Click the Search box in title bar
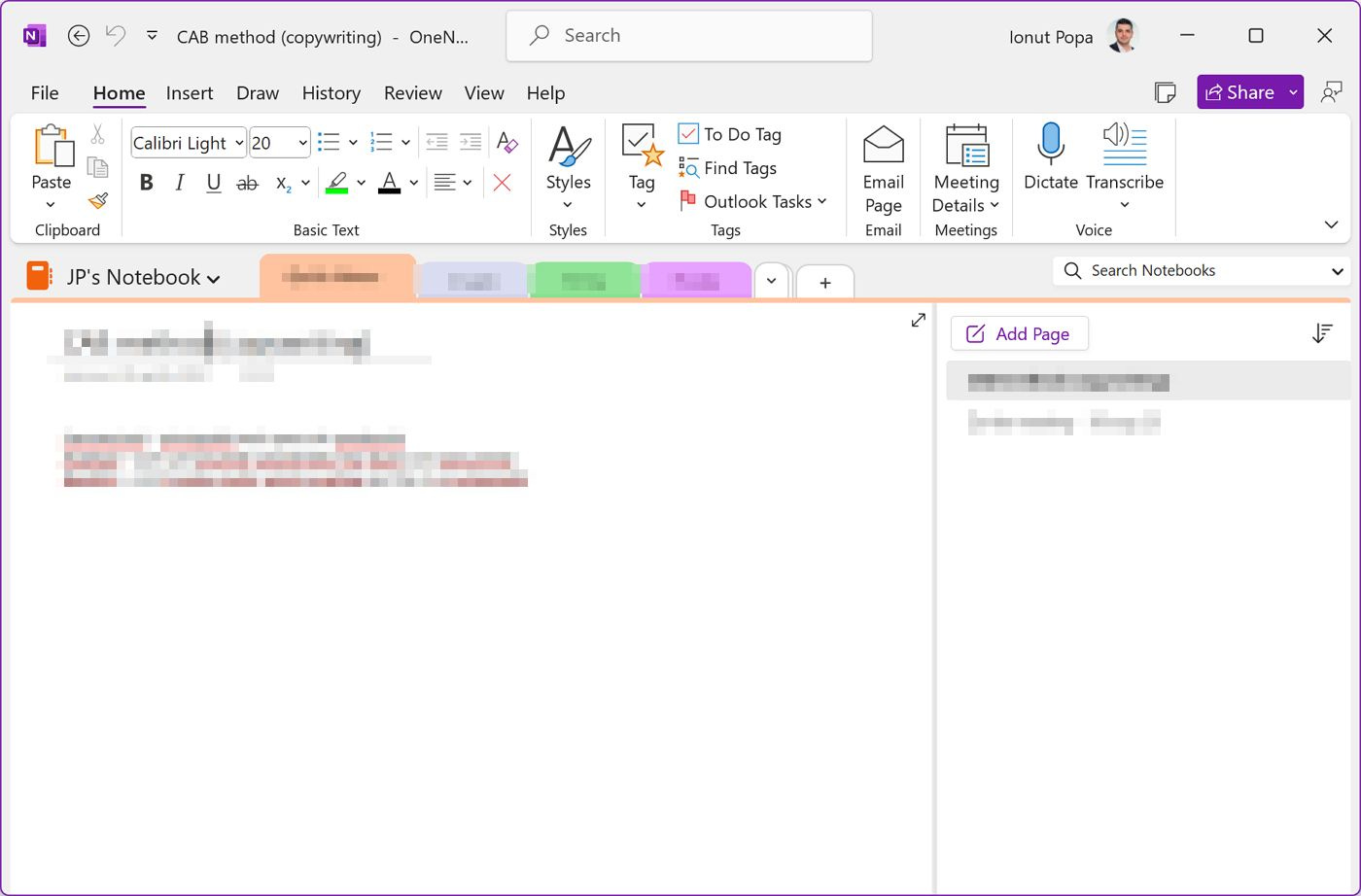 pyautogui.click(x=689, y=36)
